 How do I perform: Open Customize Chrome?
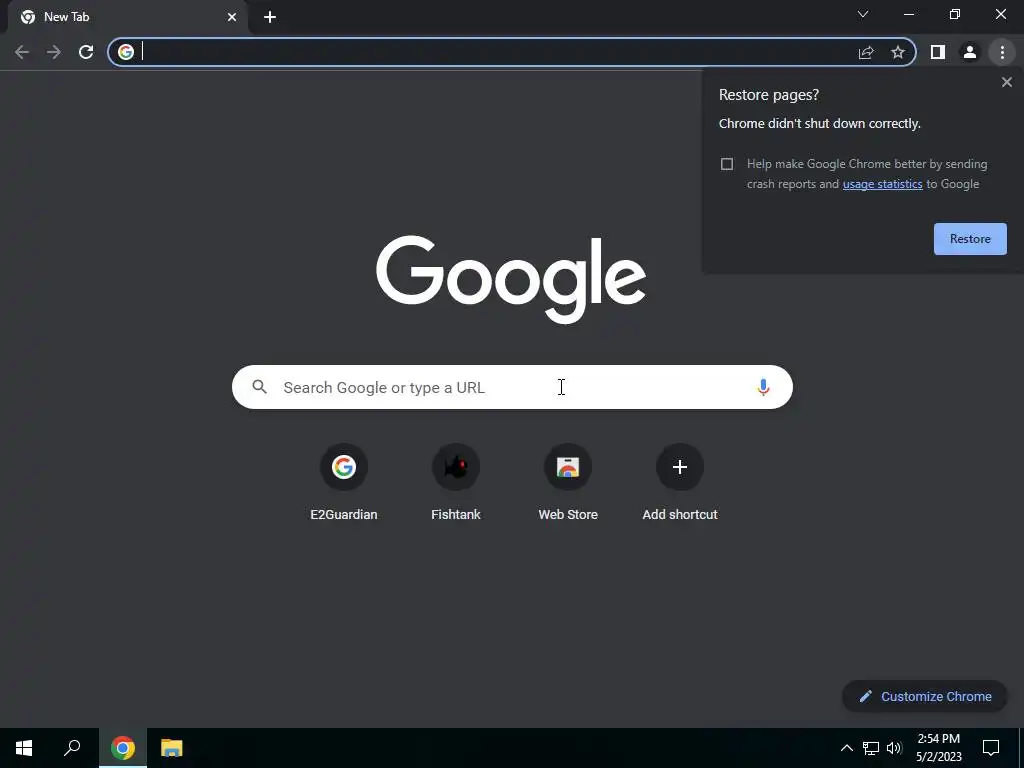point(925,697)
